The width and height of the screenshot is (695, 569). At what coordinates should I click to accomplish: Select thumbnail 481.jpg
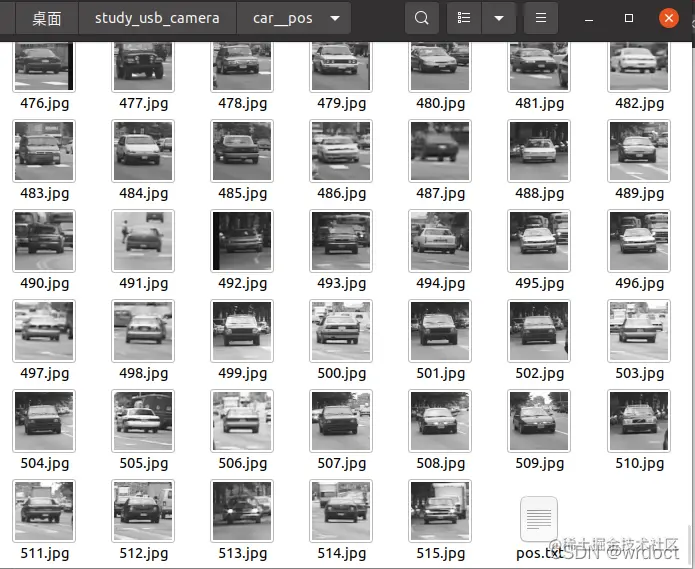tap(539, 66)
